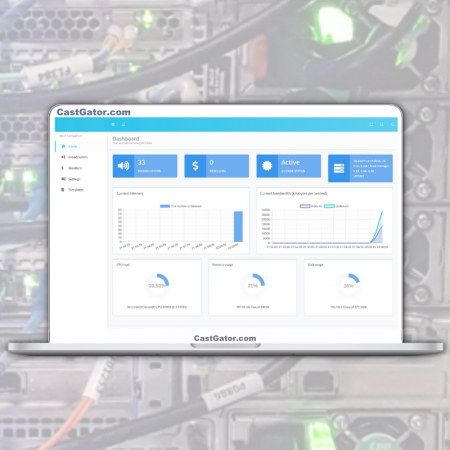Click the speaker icon on broadcasters card
The height and width of the screenshot is (450, 450).
123,166
